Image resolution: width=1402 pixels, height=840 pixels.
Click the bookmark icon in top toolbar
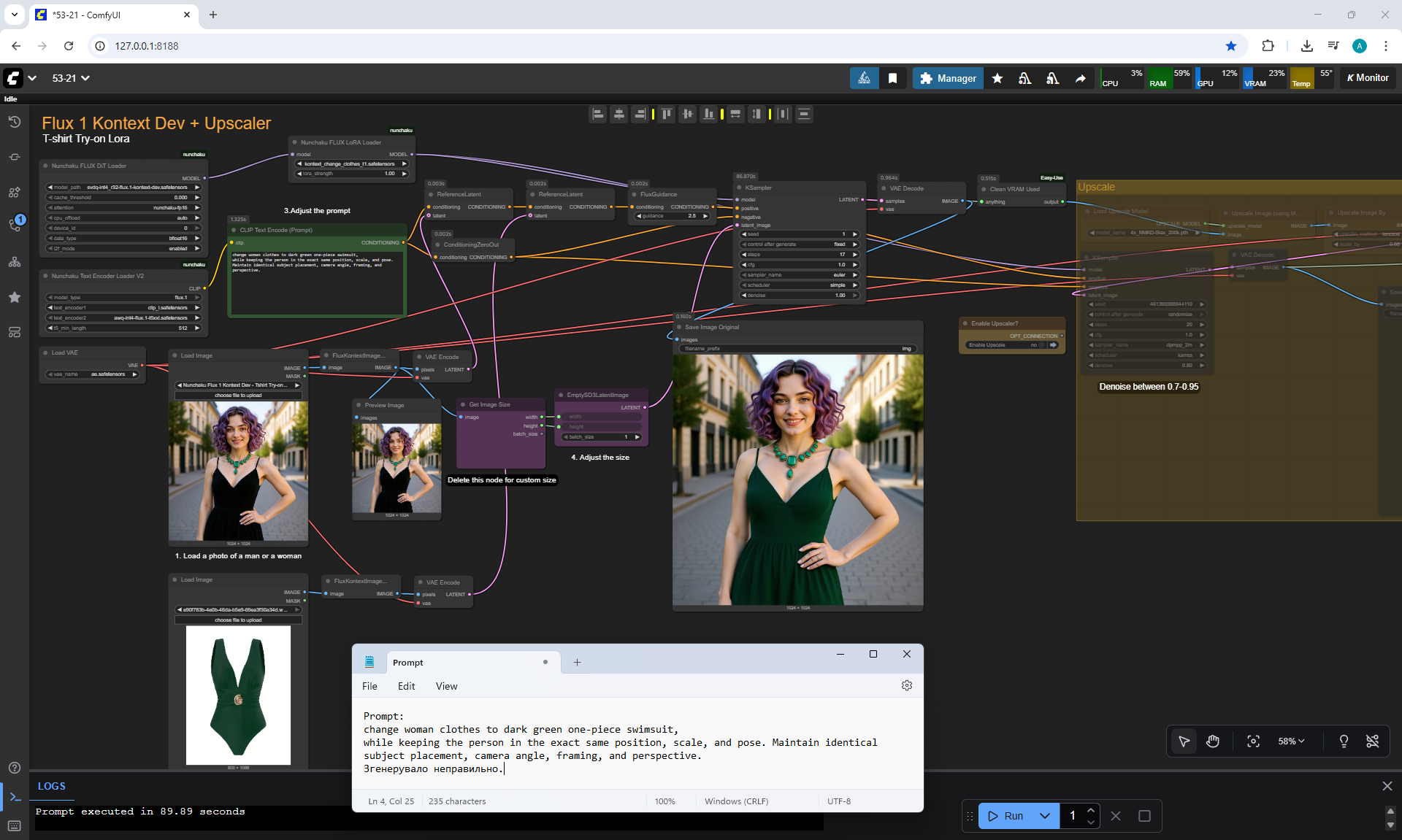coord(892,78)
